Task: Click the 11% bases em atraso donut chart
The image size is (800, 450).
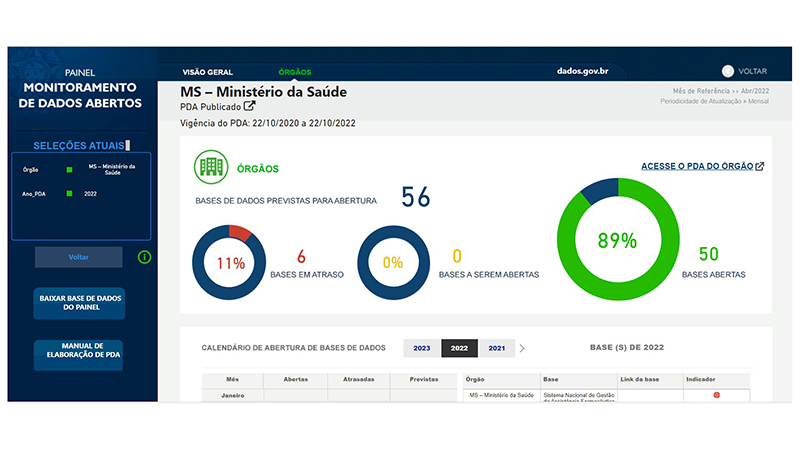Action: click(x=229, y=263)
